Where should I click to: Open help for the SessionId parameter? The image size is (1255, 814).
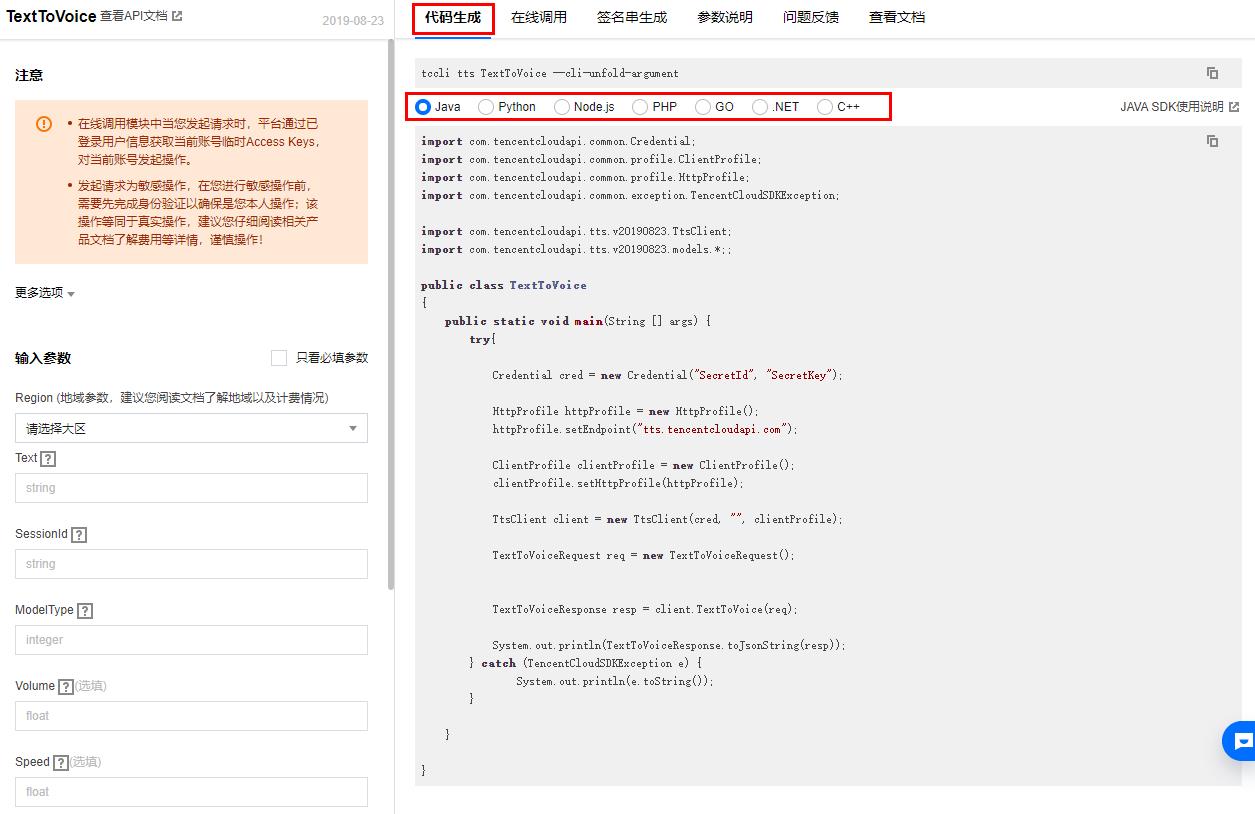(79, 535)
